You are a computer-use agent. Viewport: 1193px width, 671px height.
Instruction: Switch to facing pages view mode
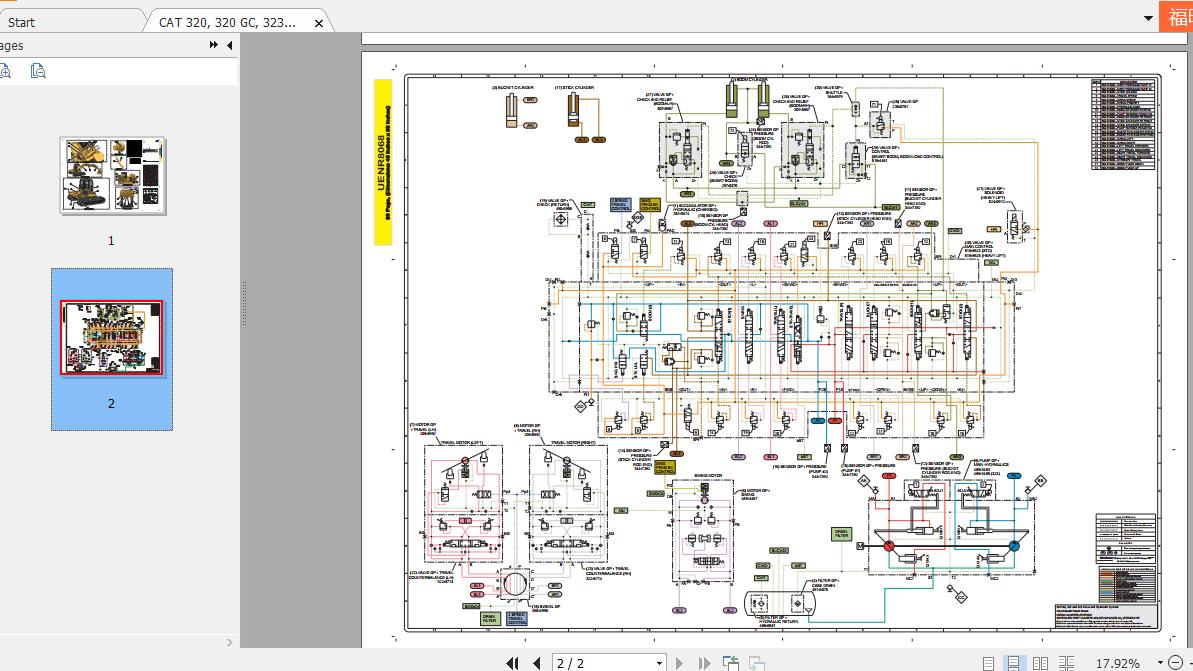coord(1040,662)
